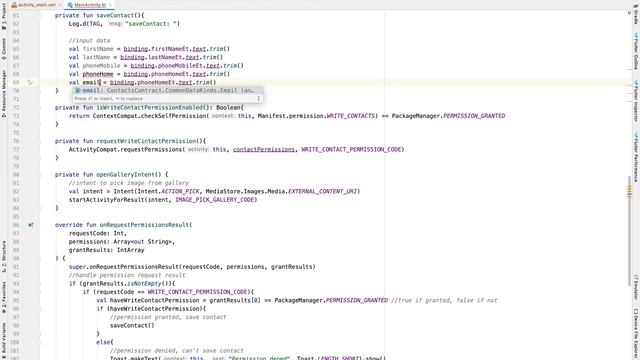The height and width of the screenshot is (360, 640).
Task: Click the "//permission granted, save contact" comment
Action: pyautogui.click(x=168, y=317)
